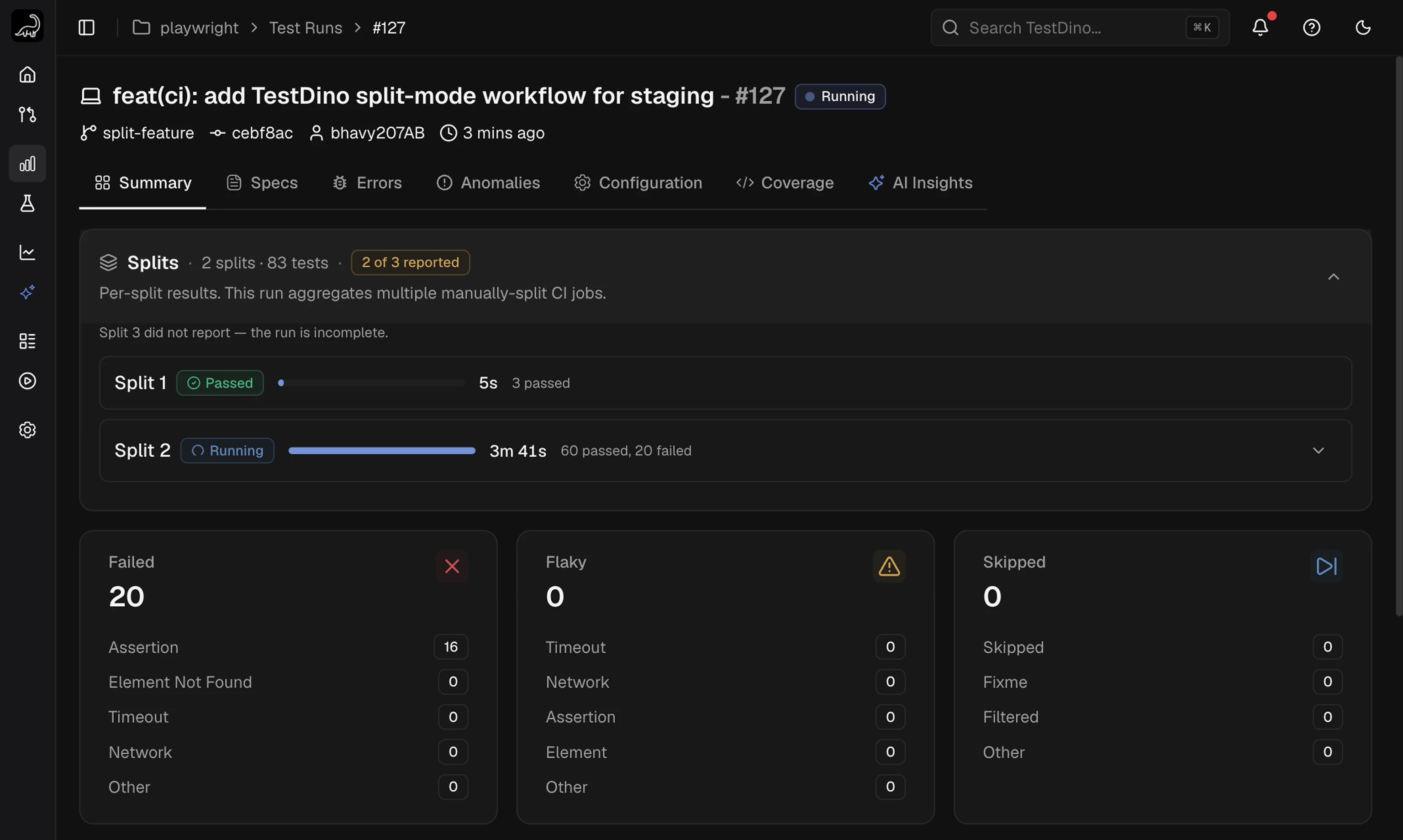Toggle the sidebar panel collapse icon
1403x840 pixels.
click(86, 27)
